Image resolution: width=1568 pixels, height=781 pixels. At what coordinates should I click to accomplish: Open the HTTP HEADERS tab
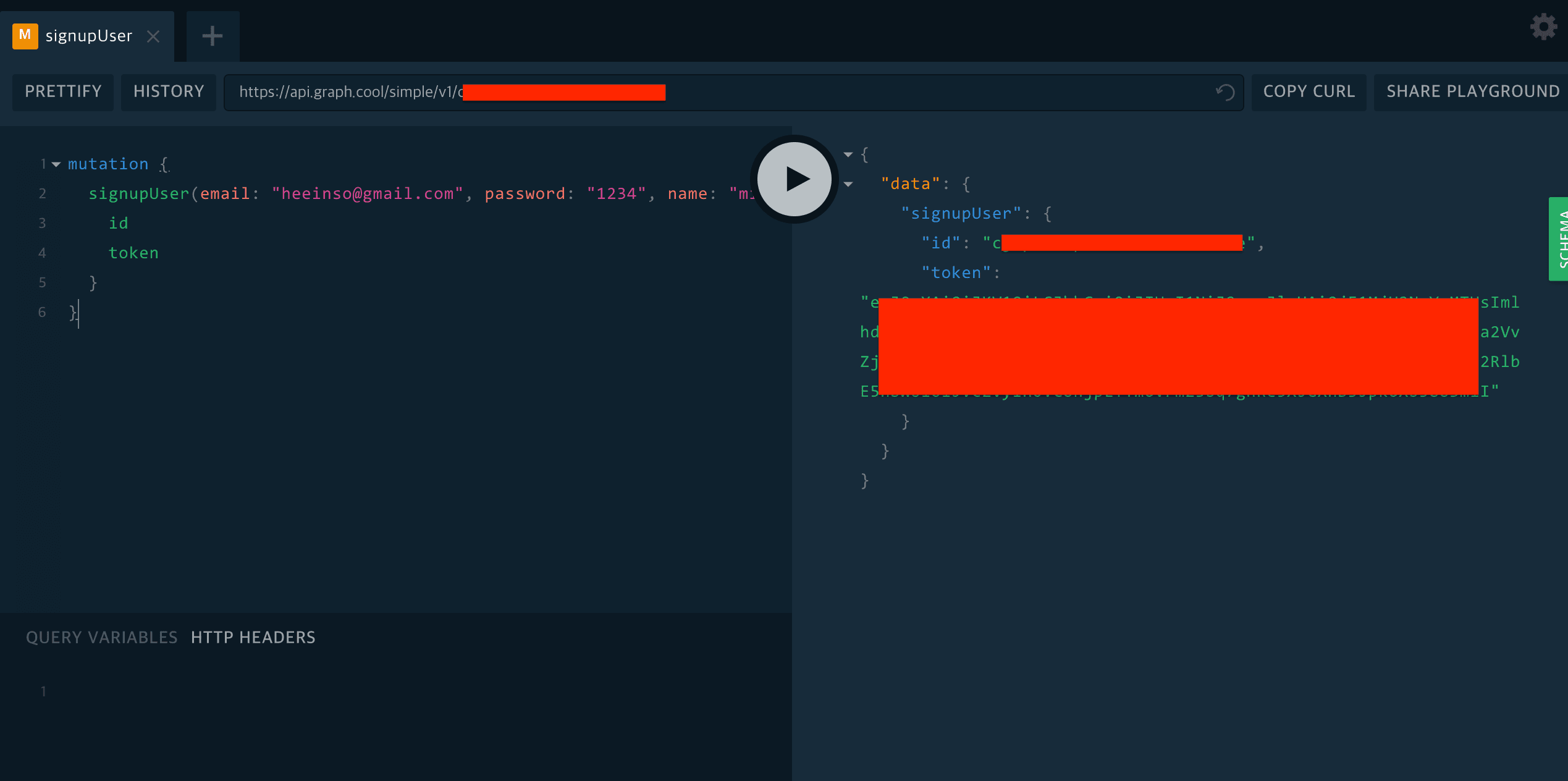click(253, 637)
